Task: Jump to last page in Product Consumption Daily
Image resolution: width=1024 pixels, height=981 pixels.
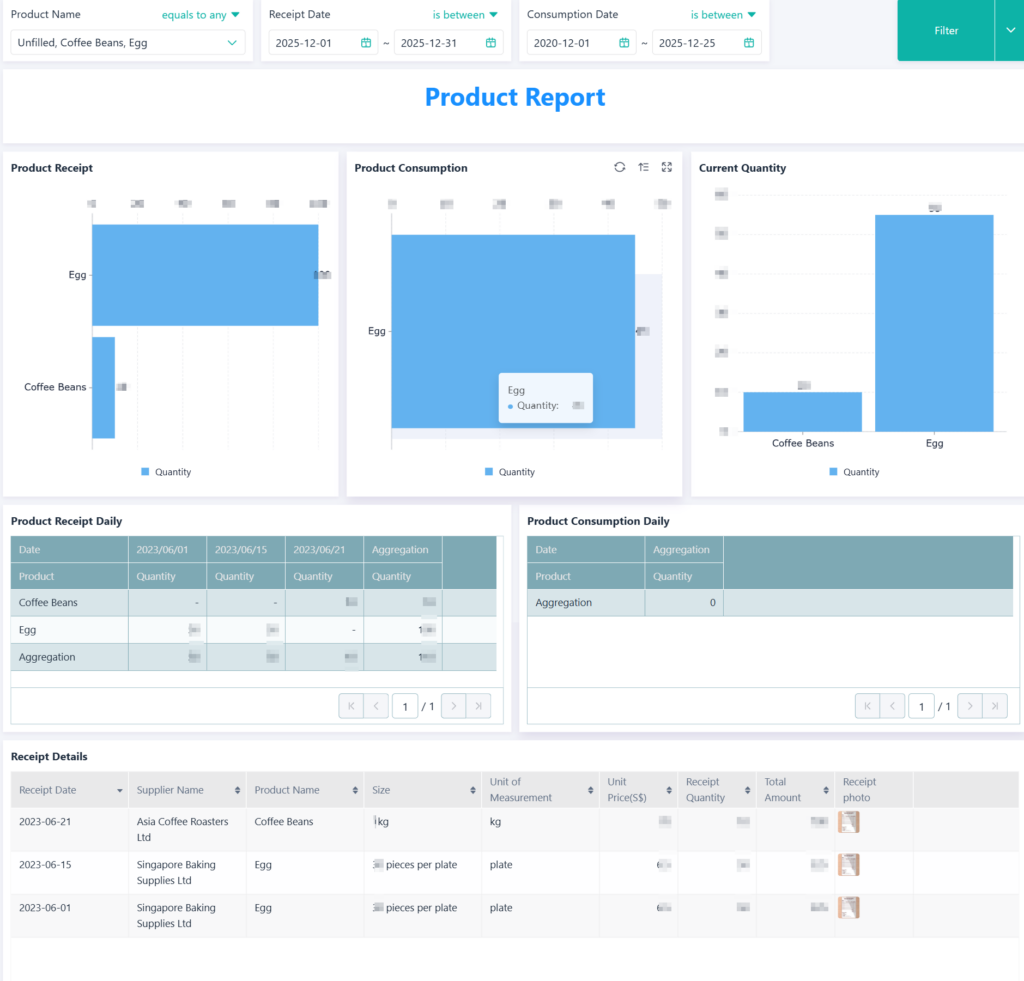Action: [994, 706]
